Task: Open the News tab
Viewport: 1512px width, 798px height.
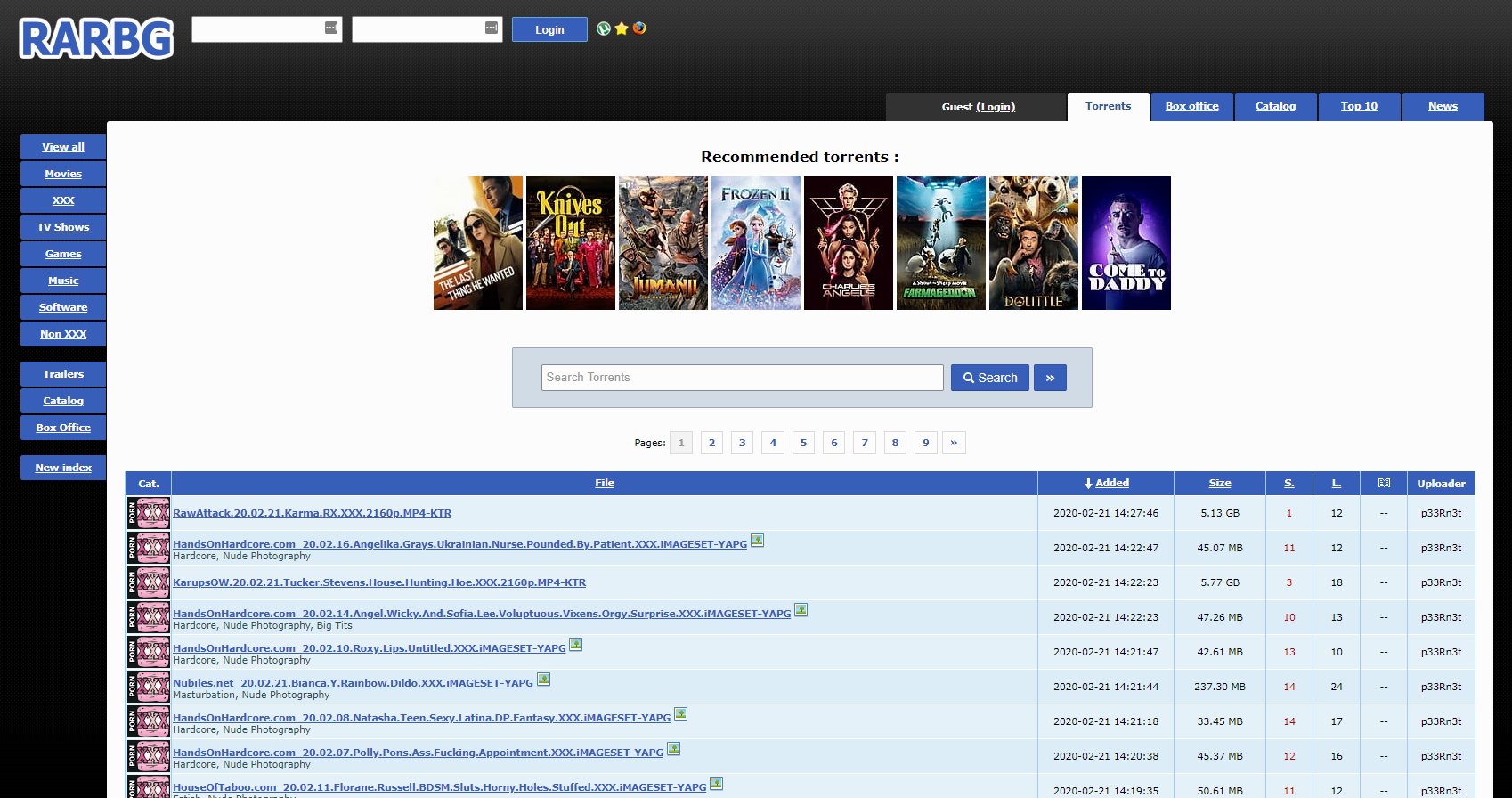Action: (1443, 106)
